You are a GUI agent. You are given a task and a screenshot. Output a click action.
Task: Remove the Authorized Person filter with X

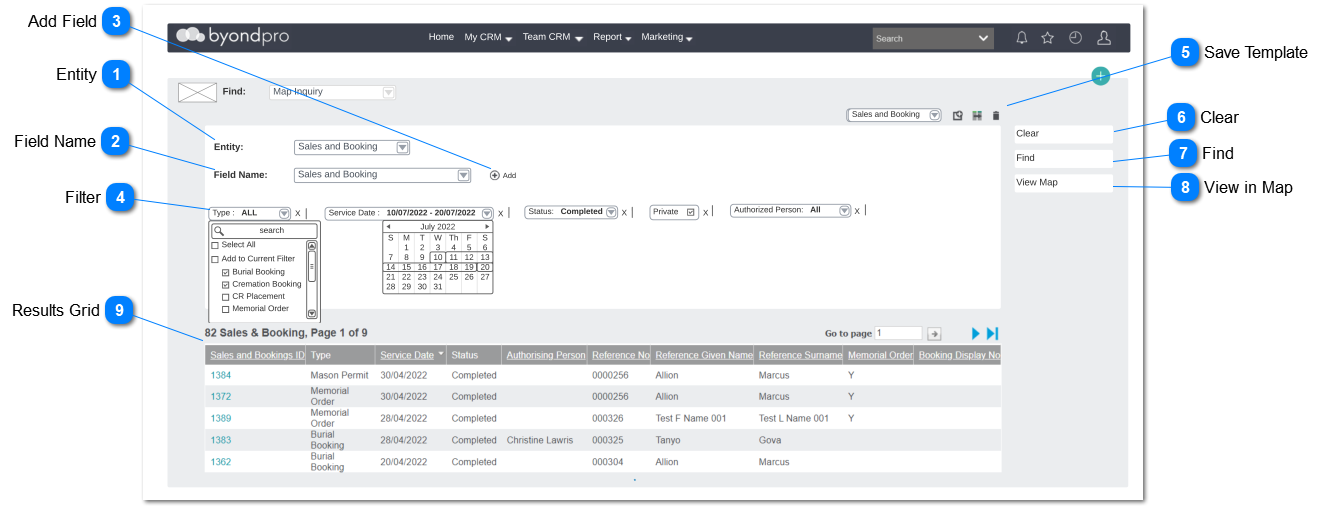click(857, 211)
